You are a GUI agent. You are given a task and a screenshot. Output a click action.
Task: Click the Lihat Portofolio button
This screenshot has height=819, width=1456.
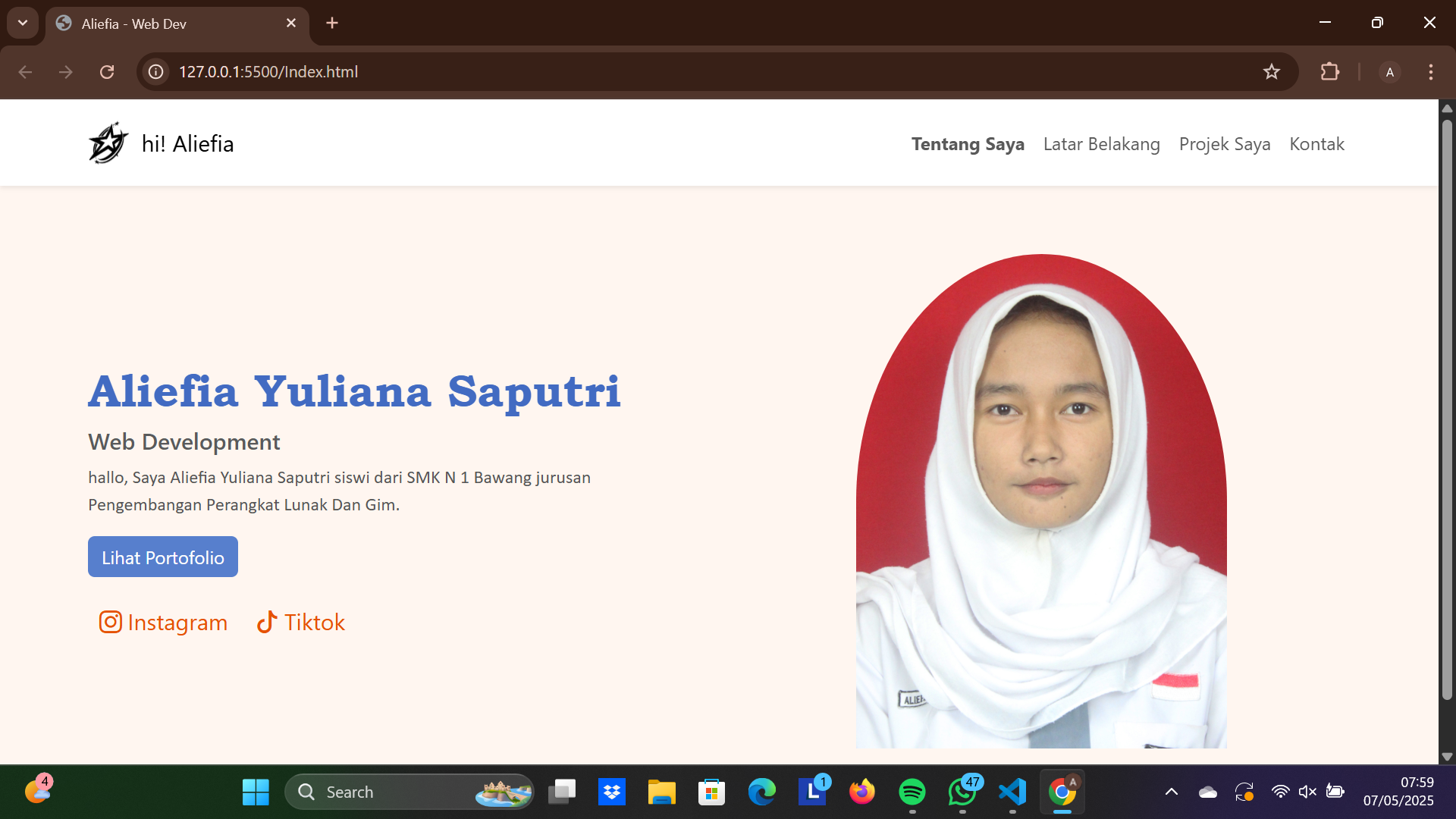163,557
